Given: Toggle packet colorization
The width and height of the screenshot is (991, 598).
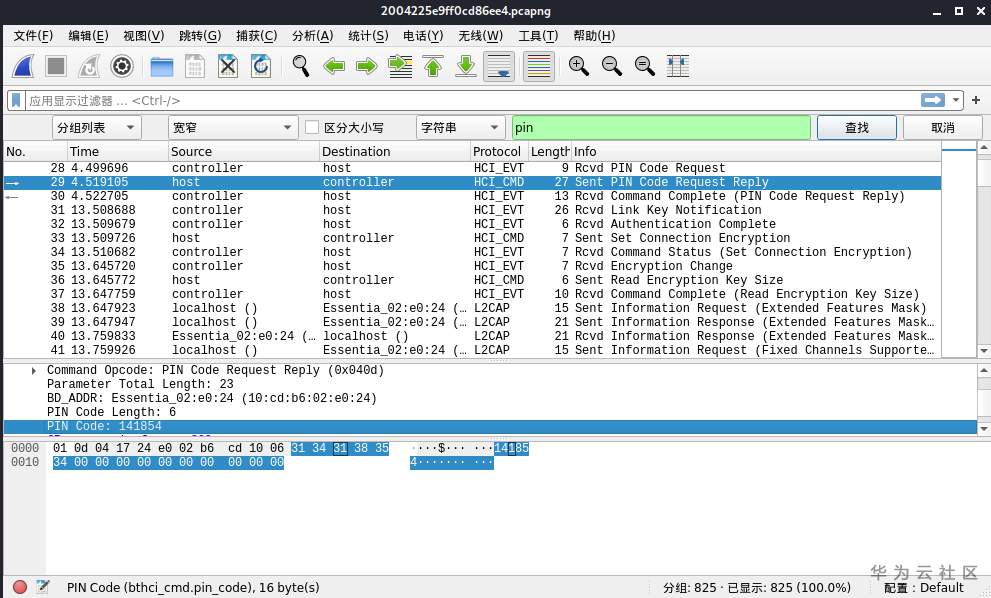Looking at the screenshot, I should pos(538,66).
